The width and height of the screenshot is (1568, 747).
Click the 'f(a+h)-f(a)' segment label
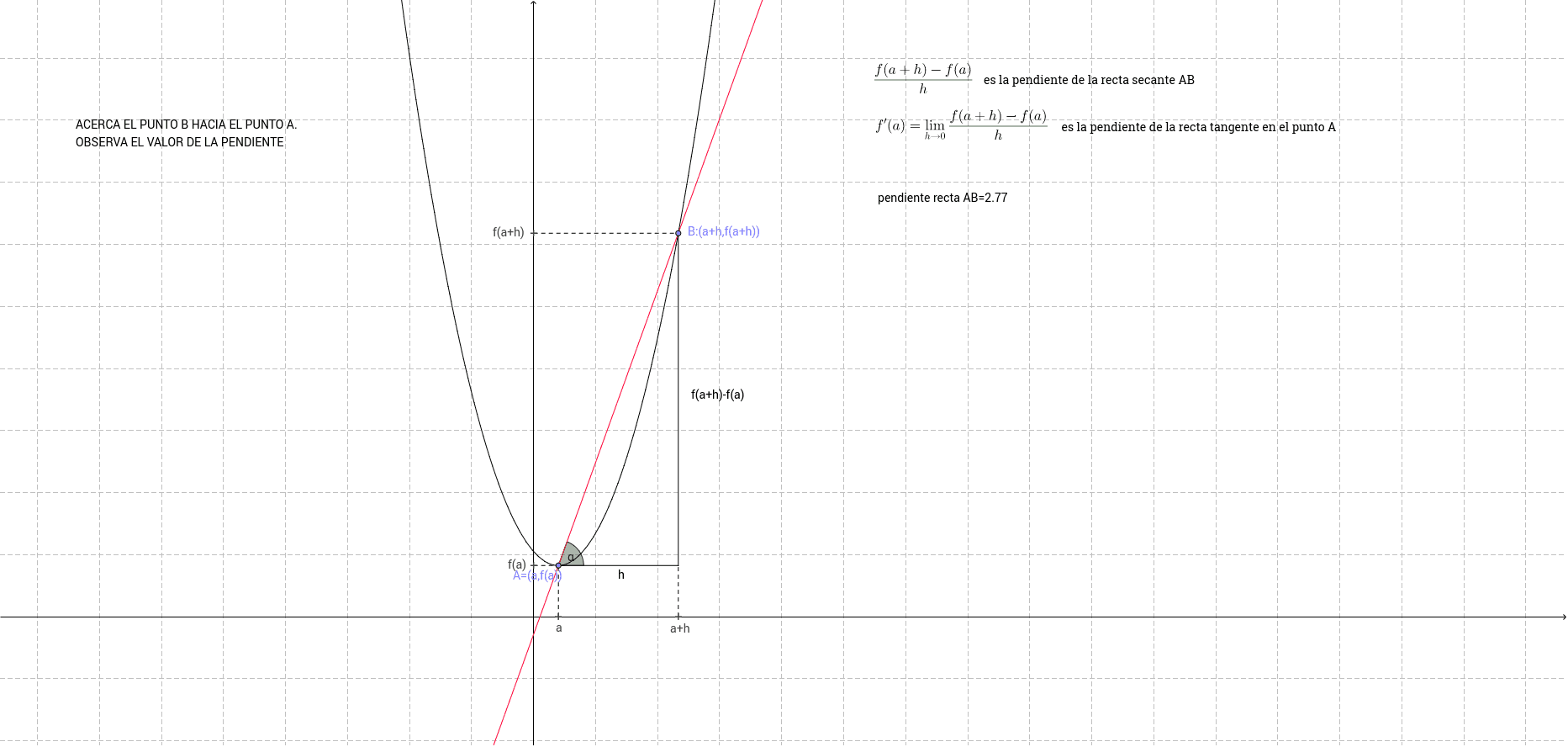[717, 395]
